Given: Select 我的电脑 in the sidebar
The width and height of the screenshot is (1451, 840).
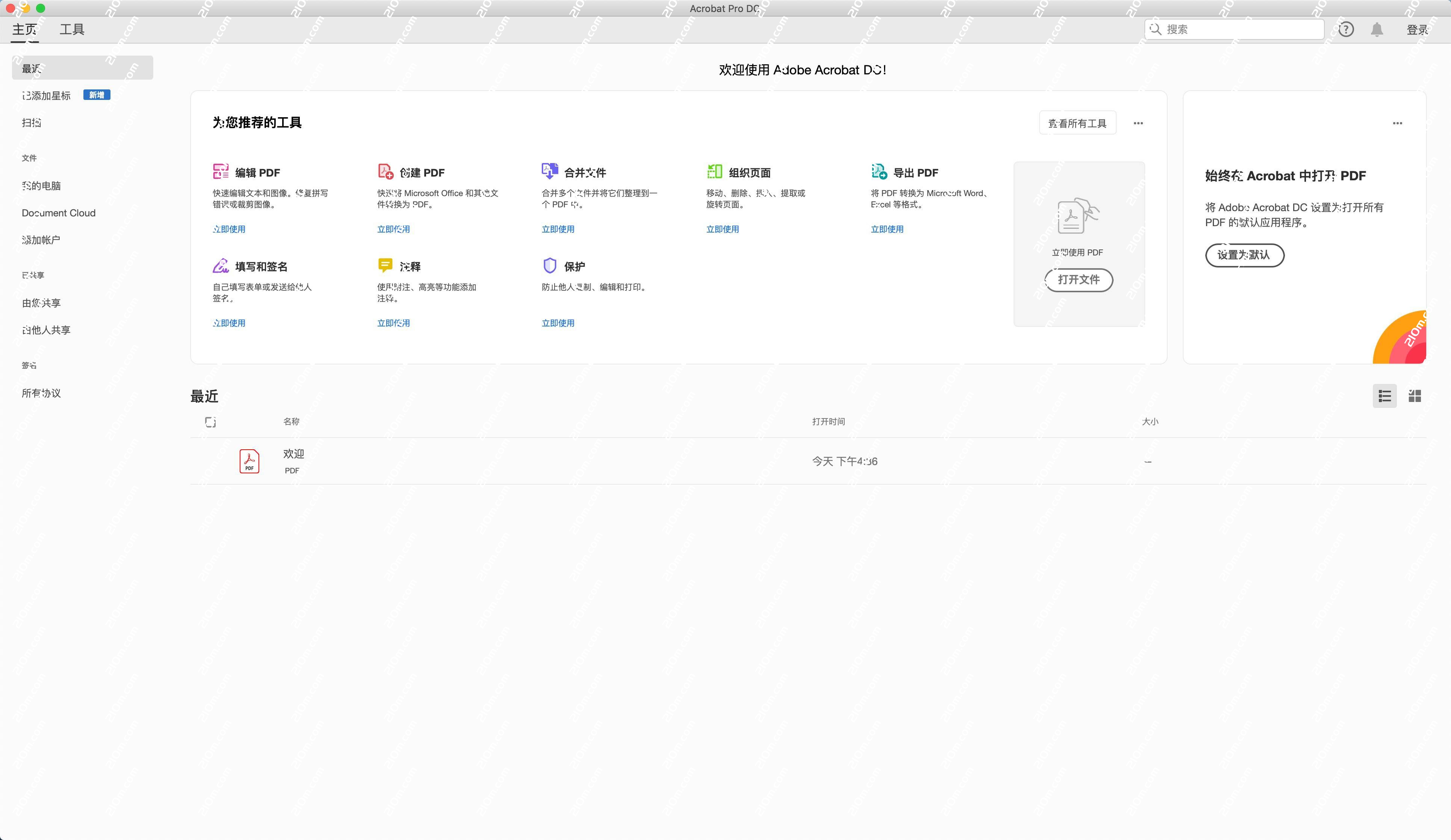Looking at the screenshot, I should tap(41, 185).
